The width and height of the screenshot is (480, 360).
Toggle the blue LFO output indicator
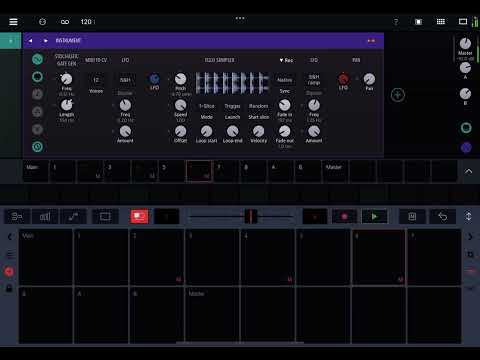pos(154,79)
